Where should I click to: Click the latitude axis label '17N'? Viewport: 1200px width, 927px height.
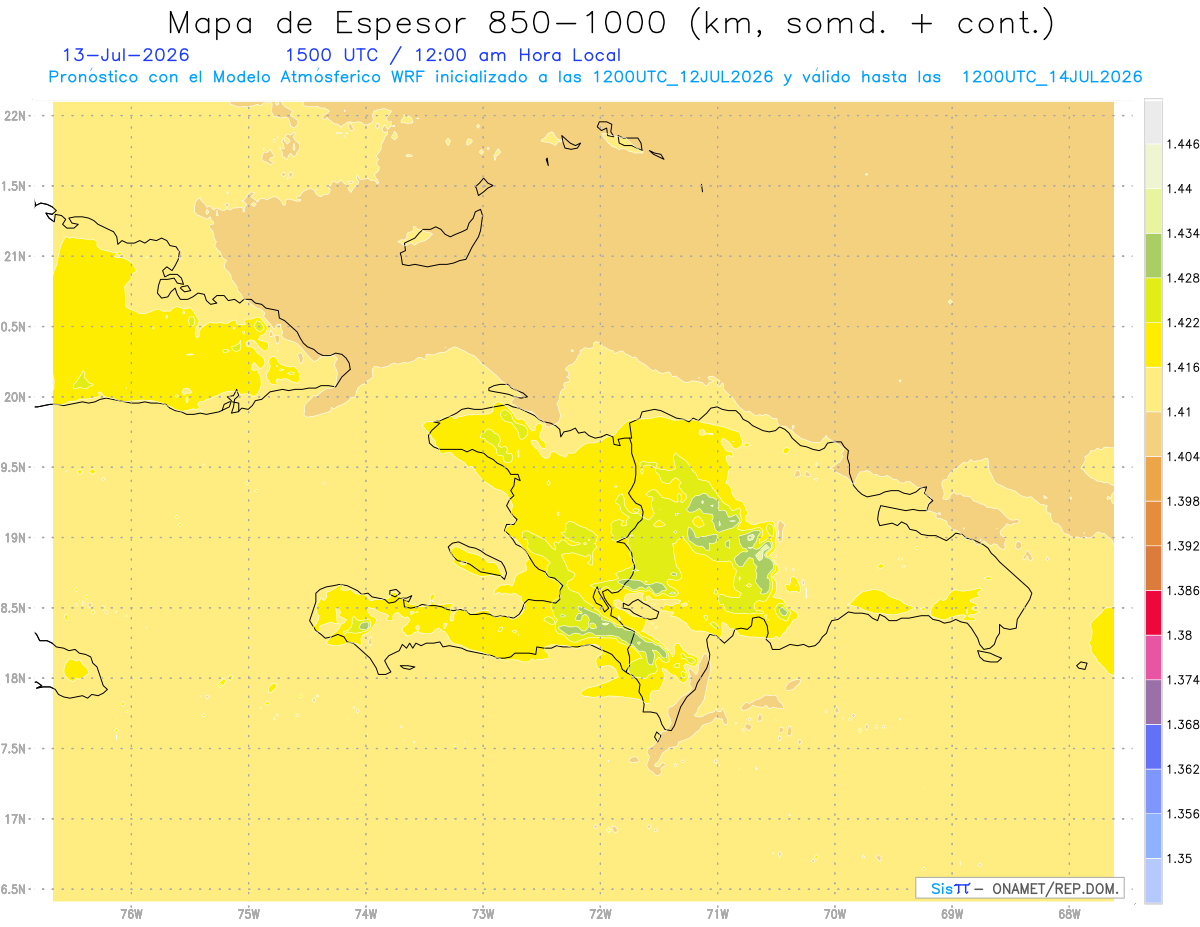[15, 819]
